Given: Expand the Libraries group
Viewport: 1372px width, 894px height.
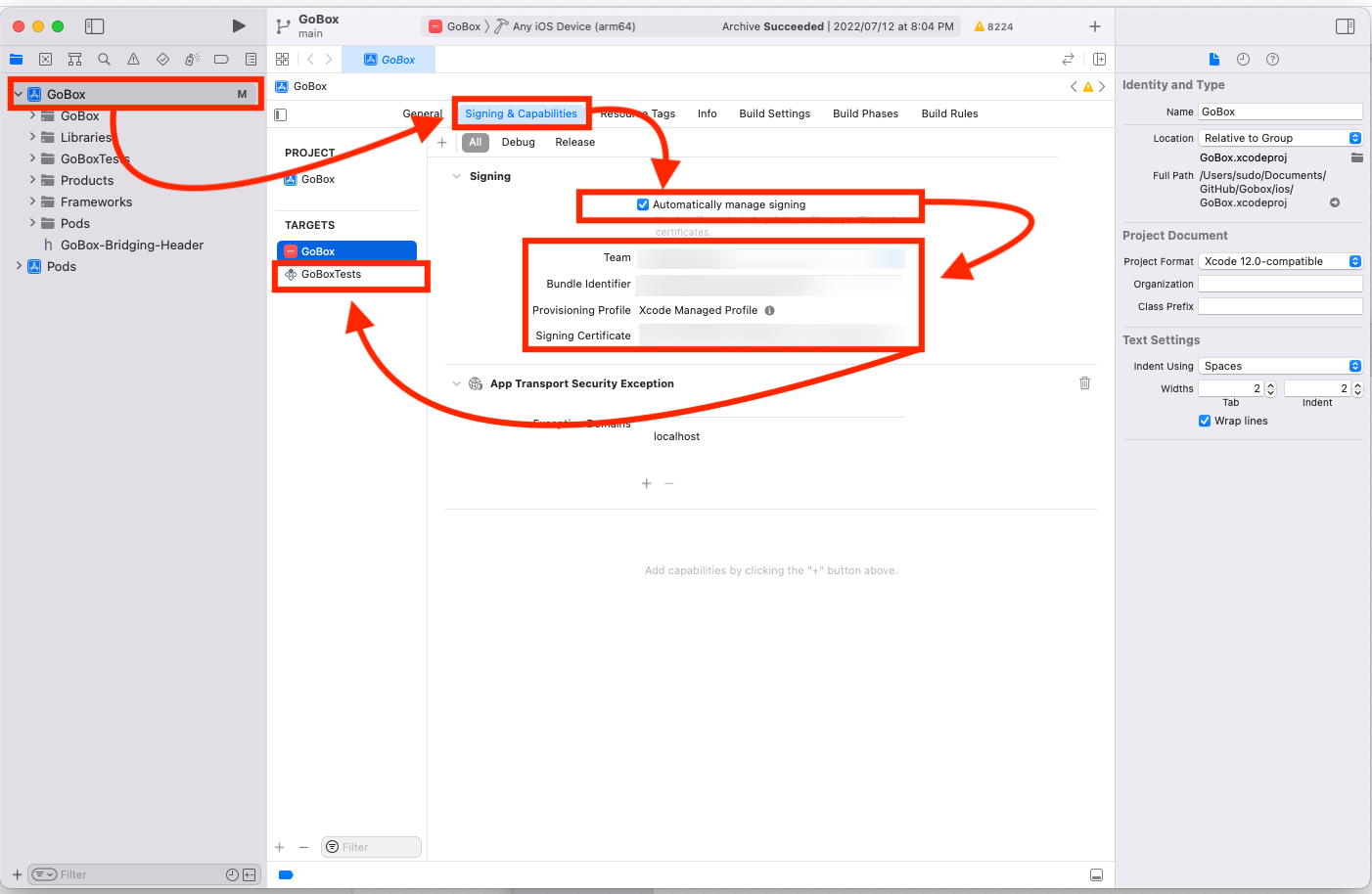Looking at the screenshot, I should (32, 137).
